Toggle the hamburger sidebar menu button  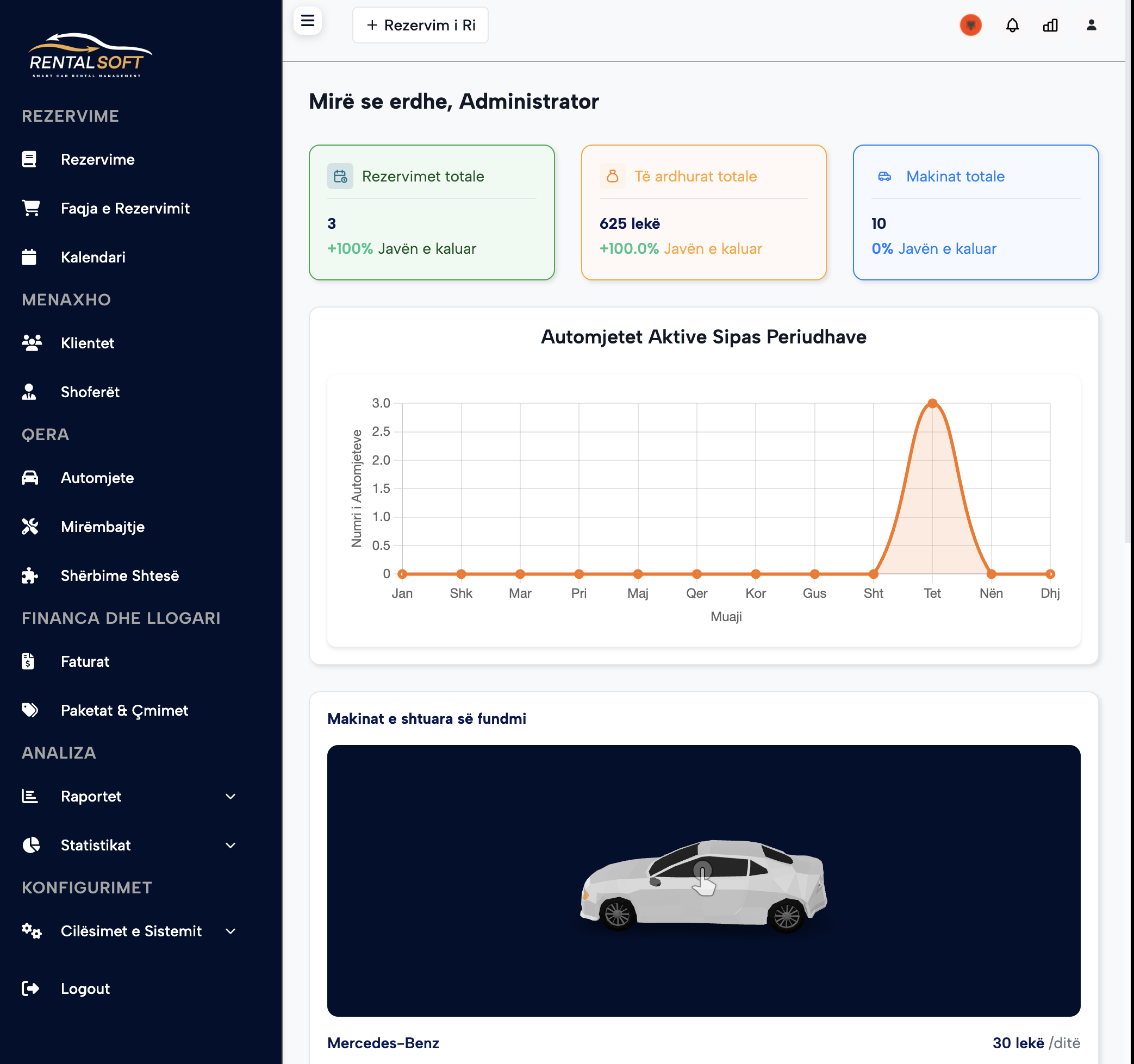pos(308,21)
